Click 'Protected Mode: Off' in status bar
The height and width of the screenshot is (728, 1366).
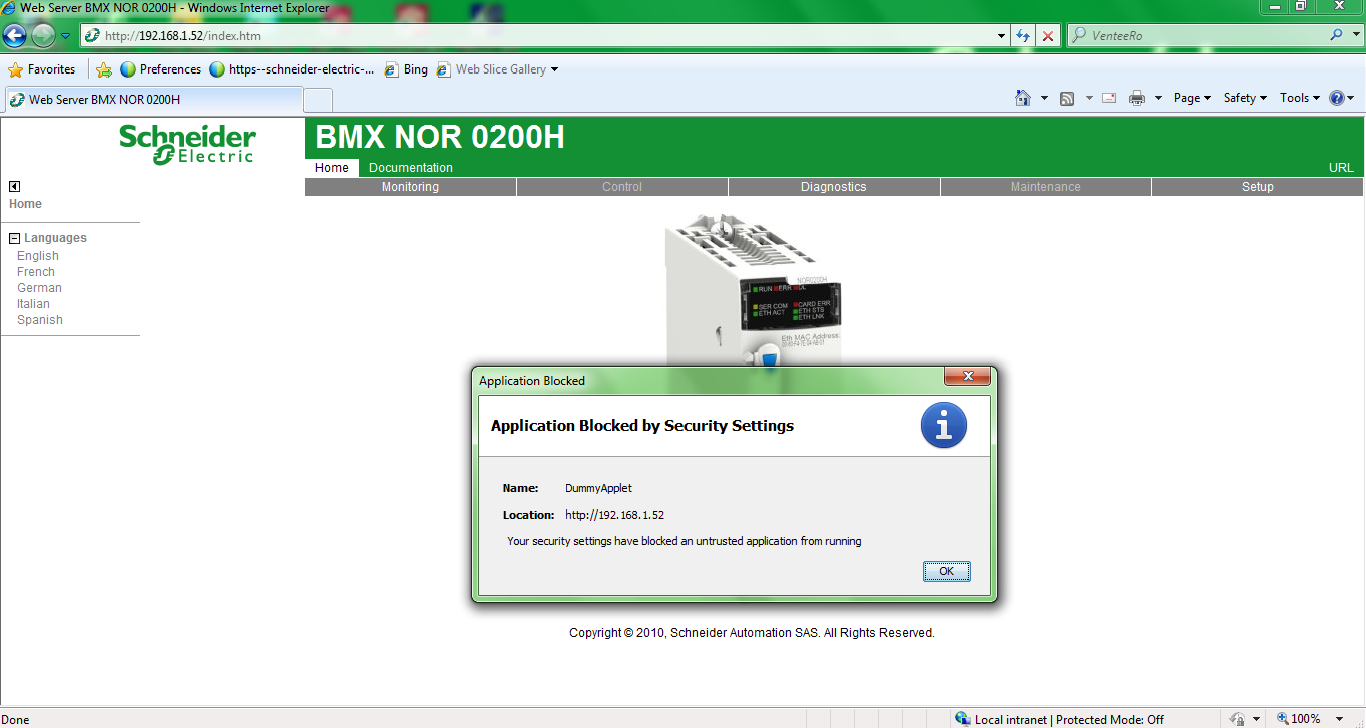pos(1110,719)
